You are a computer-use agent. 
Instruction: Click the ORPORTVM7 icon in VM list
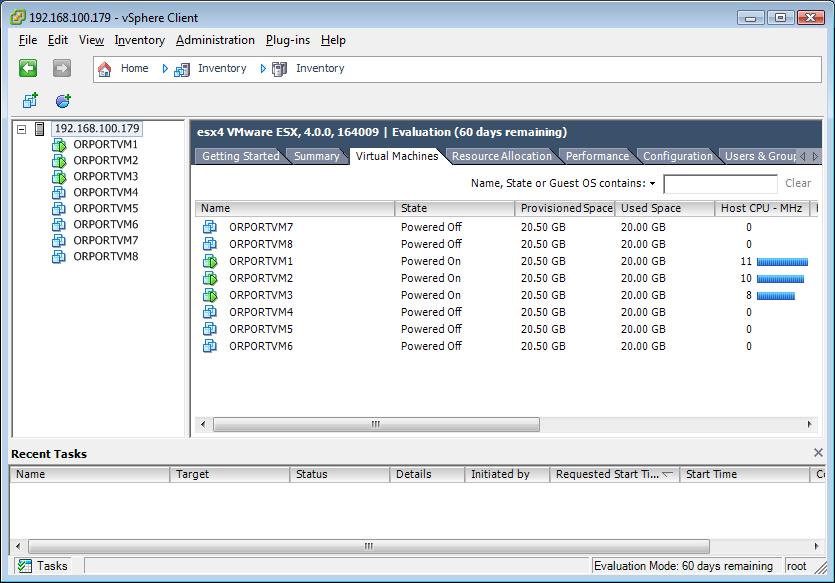tap(210, 227)
